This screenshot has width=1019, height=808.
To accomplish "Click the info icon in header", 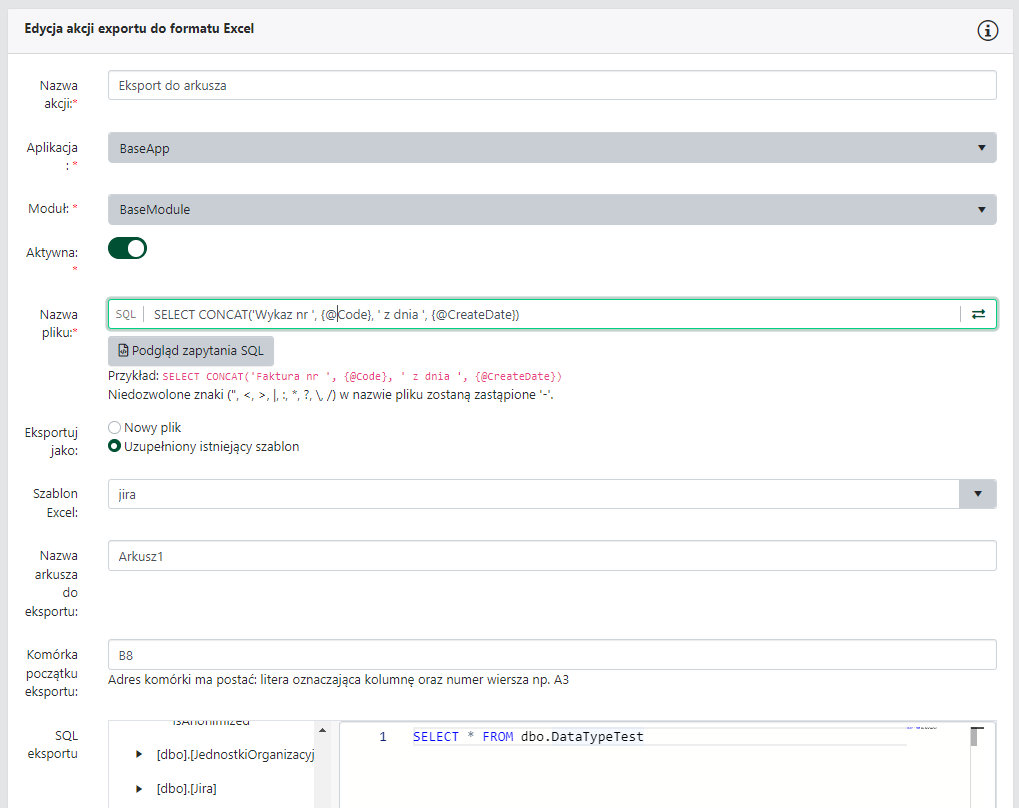I will pyautogui.click(x=987, y=30).
